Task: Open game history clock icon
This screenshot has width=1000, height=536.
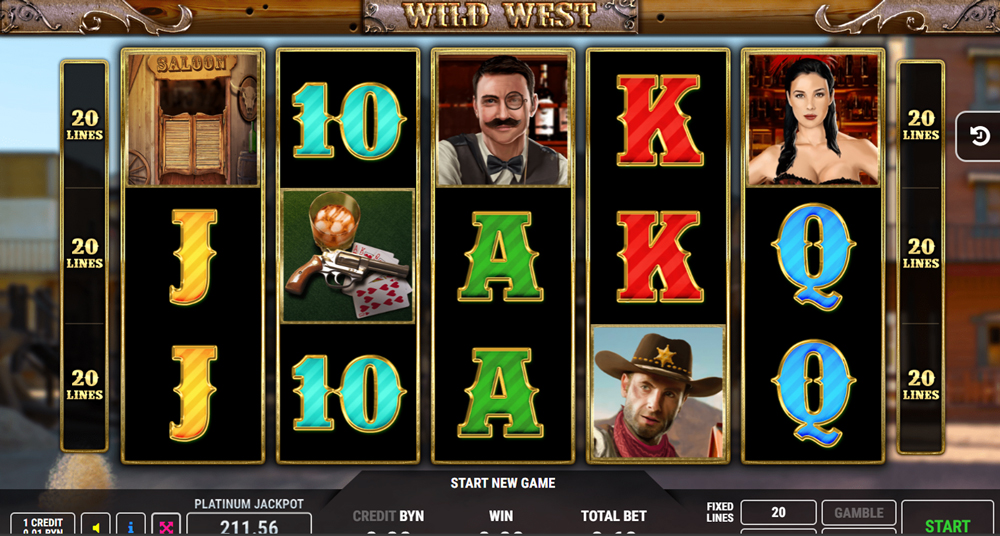Action: click(x=980, y=137)
